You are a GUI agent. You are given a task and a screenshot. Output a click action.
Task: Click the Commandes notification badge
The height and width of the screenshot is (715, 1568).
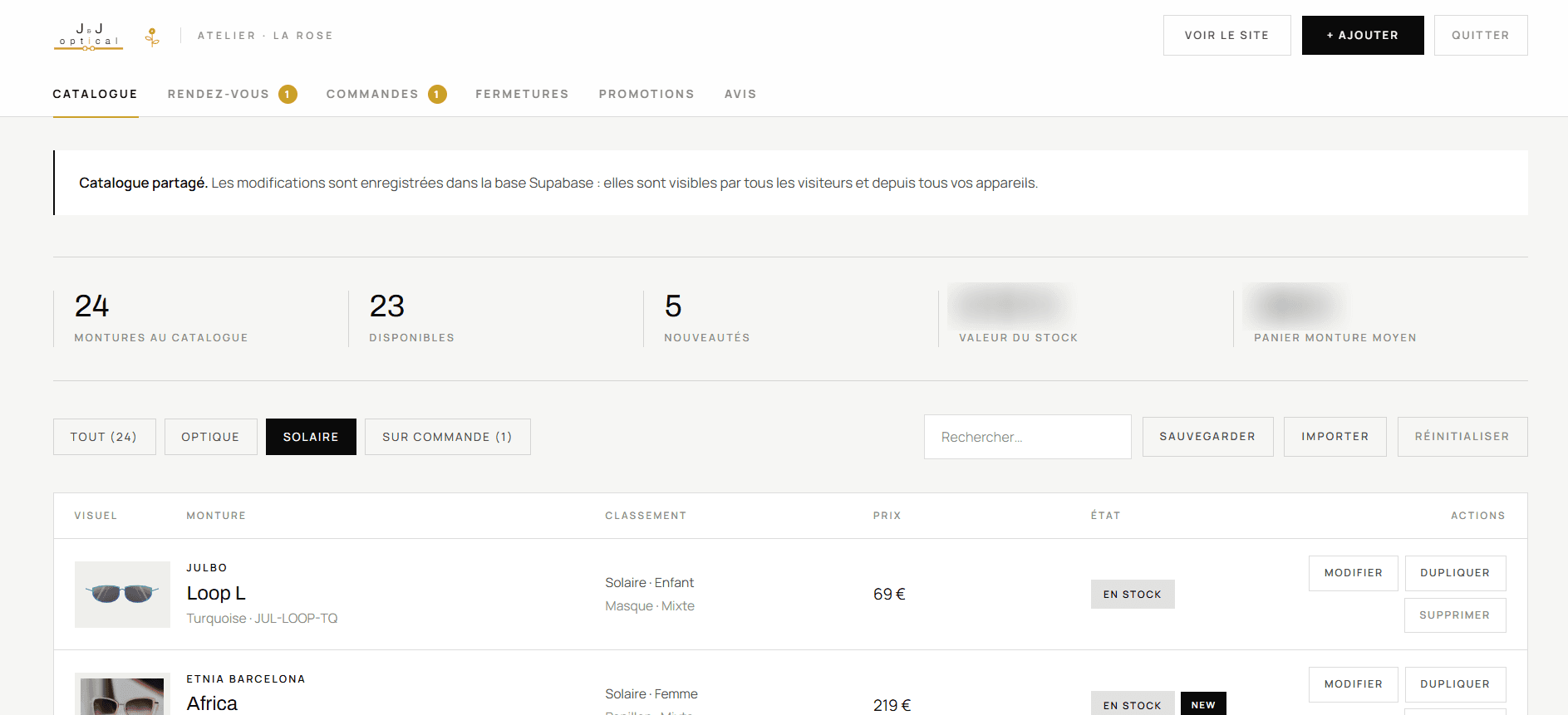437,95
